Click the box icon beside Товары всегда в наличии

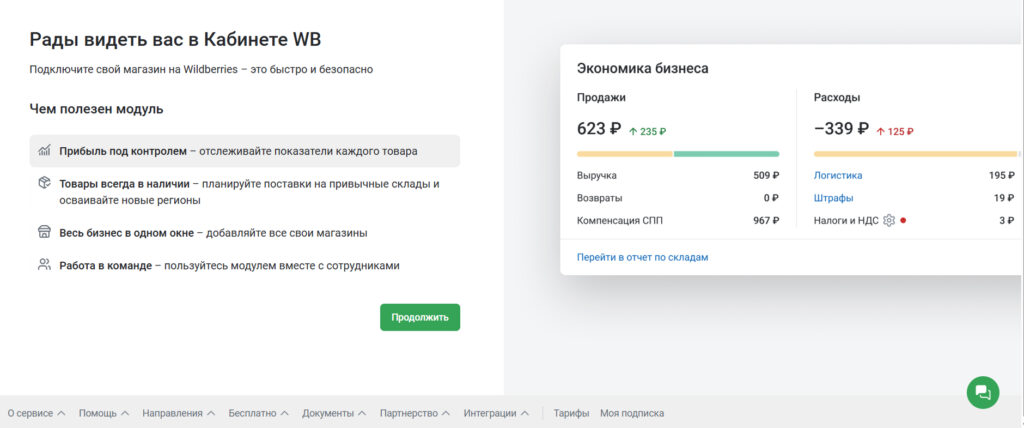[44, 184]
